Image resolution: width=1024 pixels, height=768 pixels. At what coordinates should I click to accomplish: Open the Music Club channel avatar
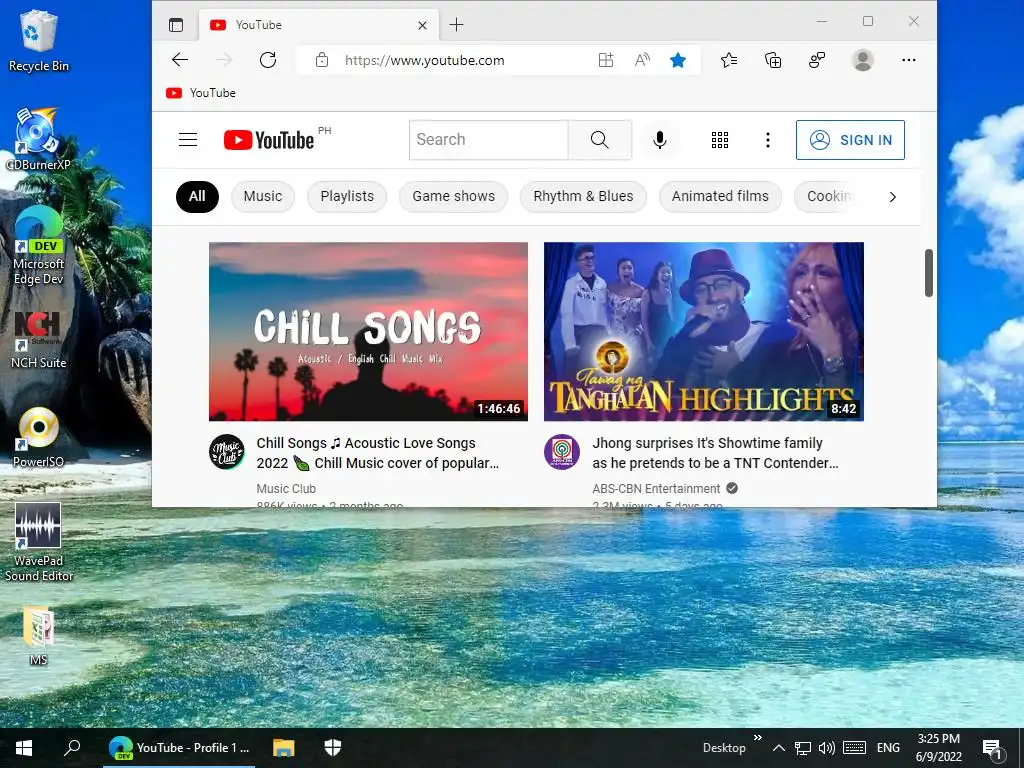[227, 452]
